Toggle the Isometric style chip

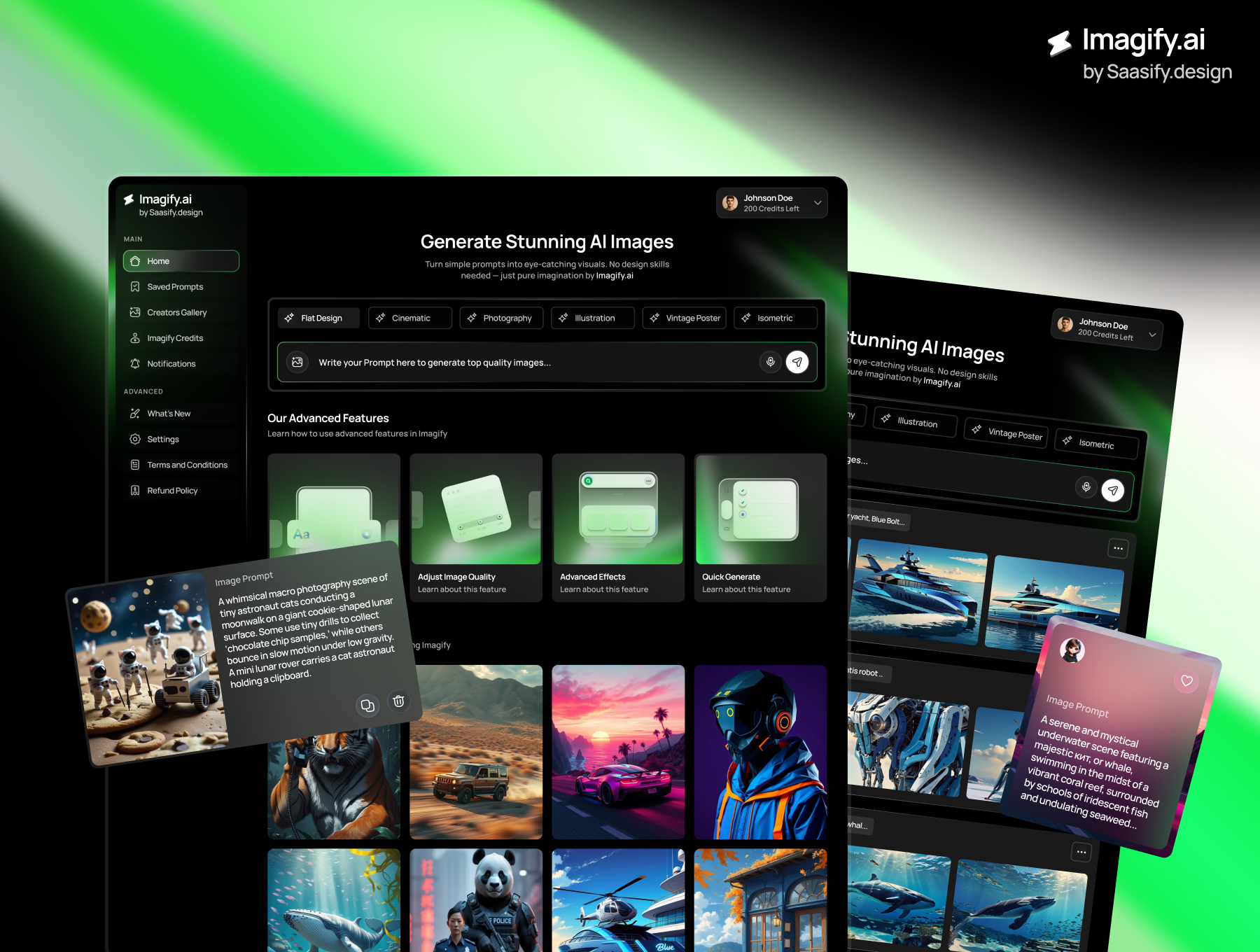(775, 318)
